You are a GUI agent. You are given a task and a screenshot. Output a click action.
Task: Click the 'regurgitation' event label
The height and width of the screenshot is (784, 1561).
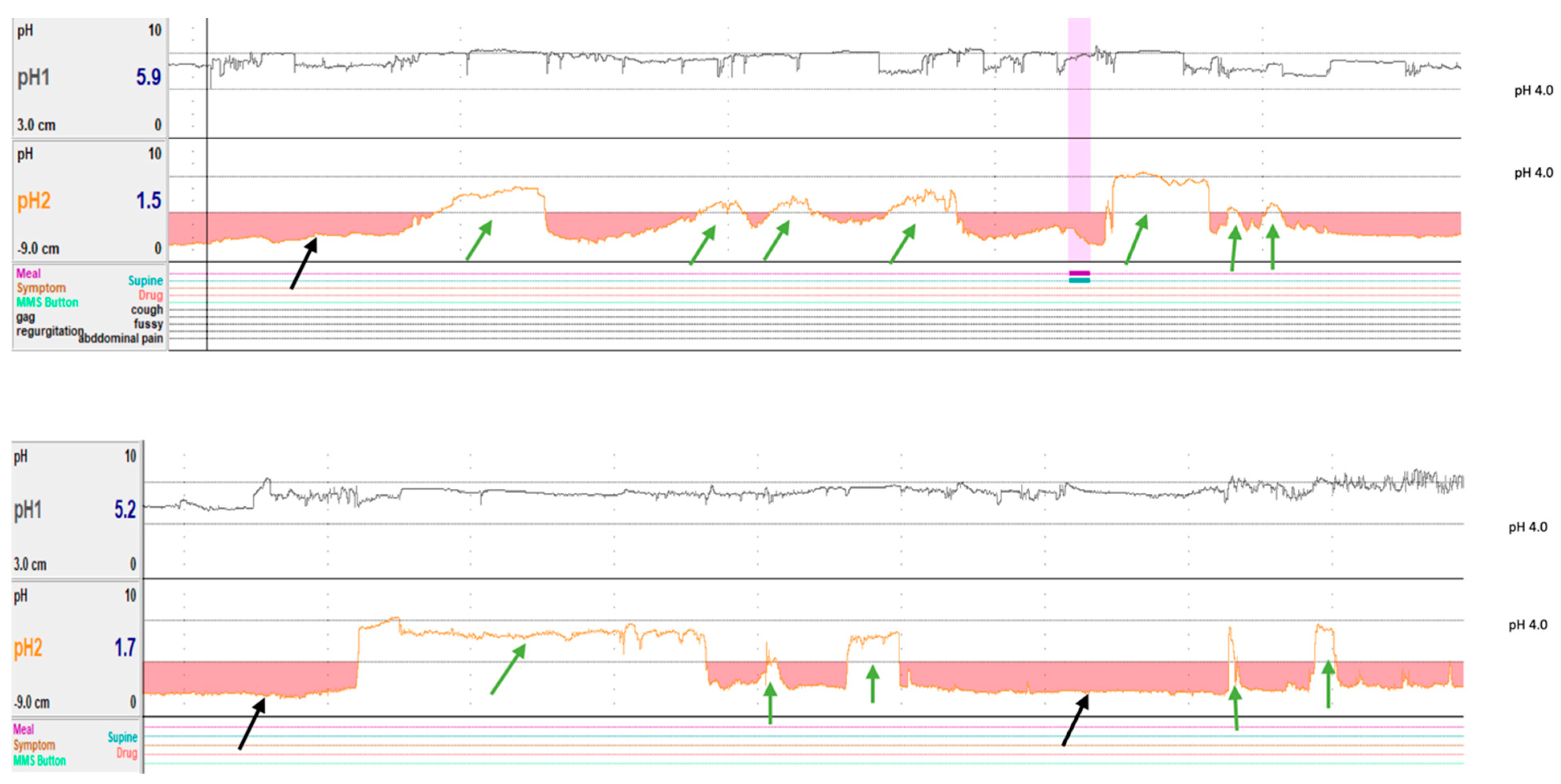(x=50, y=331)
